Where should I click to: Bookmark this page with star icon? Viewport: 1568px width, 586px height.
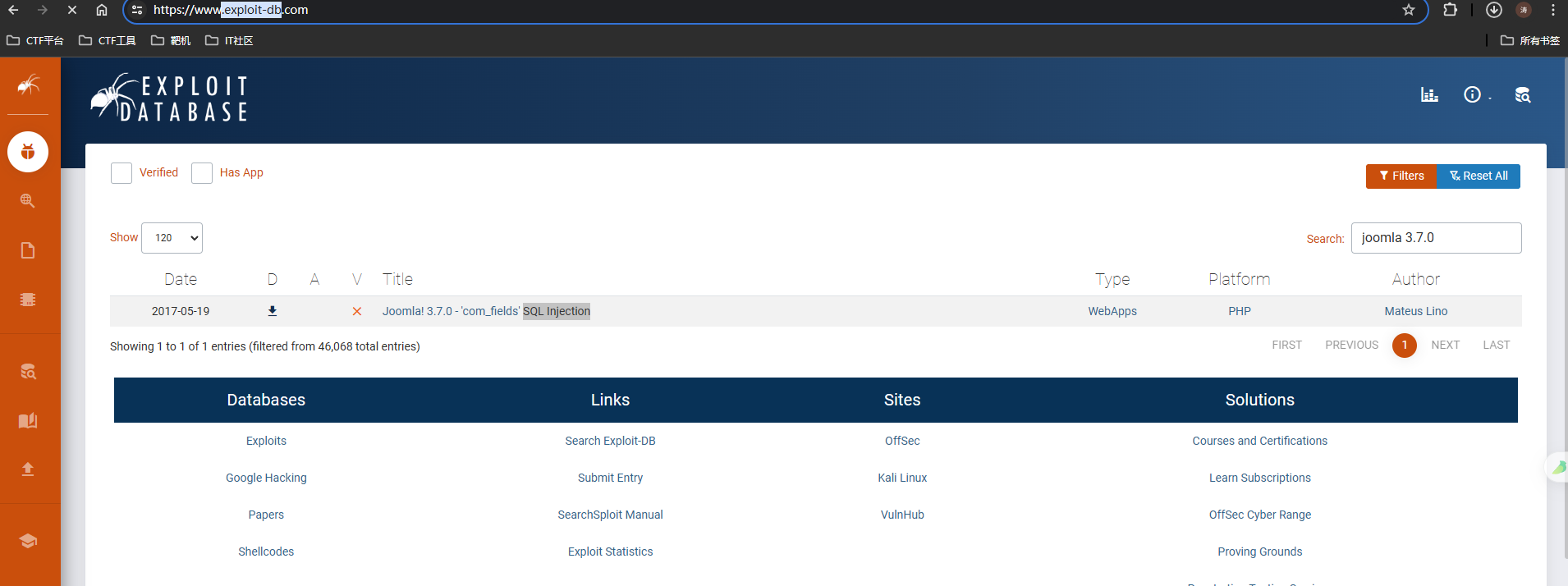click(1409, 10)
